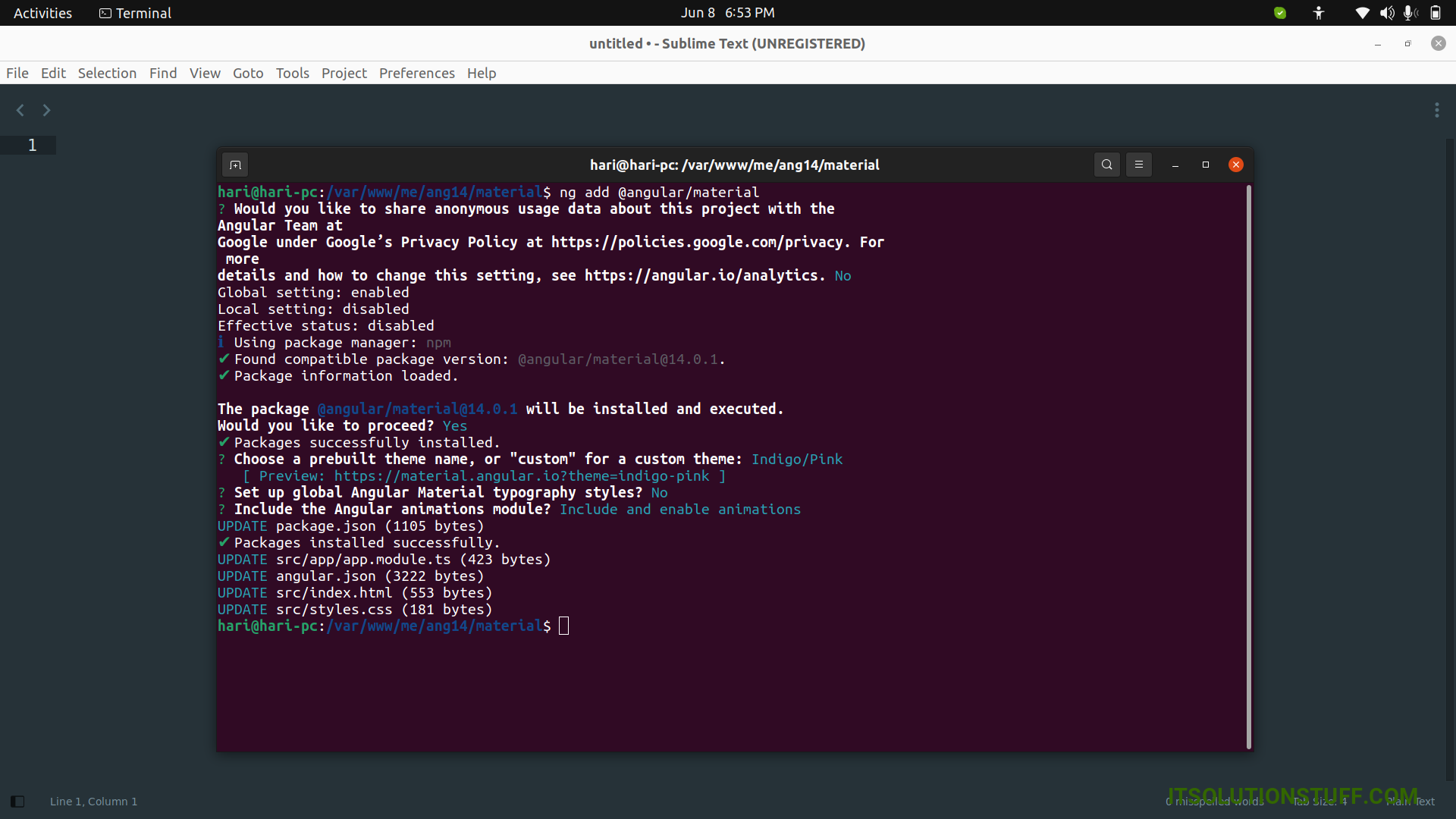Open the Goto menu

click(x=248, y=73)
